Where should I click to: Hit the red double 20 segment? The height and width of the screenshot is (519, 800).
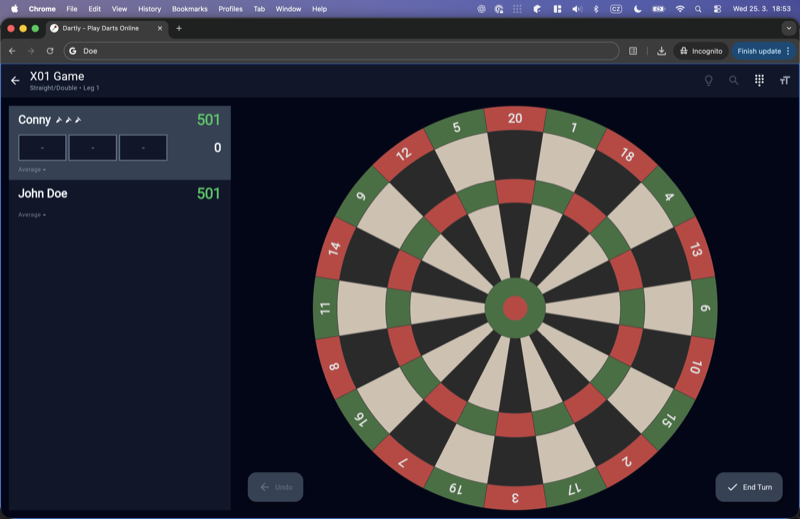(x=515, y=119)
